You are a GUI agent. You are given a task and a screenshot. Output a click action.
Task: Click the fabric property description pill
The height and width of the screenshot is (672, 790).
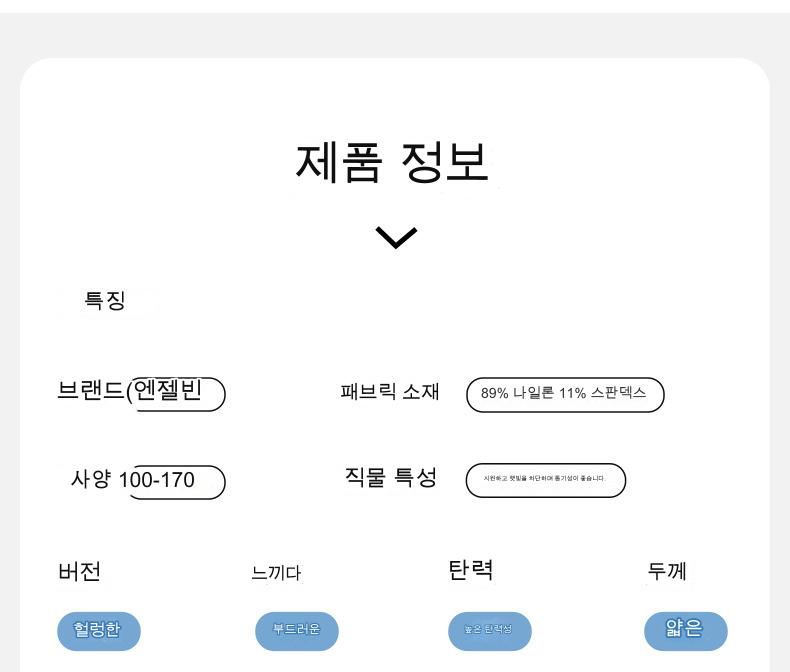[545, 480]
